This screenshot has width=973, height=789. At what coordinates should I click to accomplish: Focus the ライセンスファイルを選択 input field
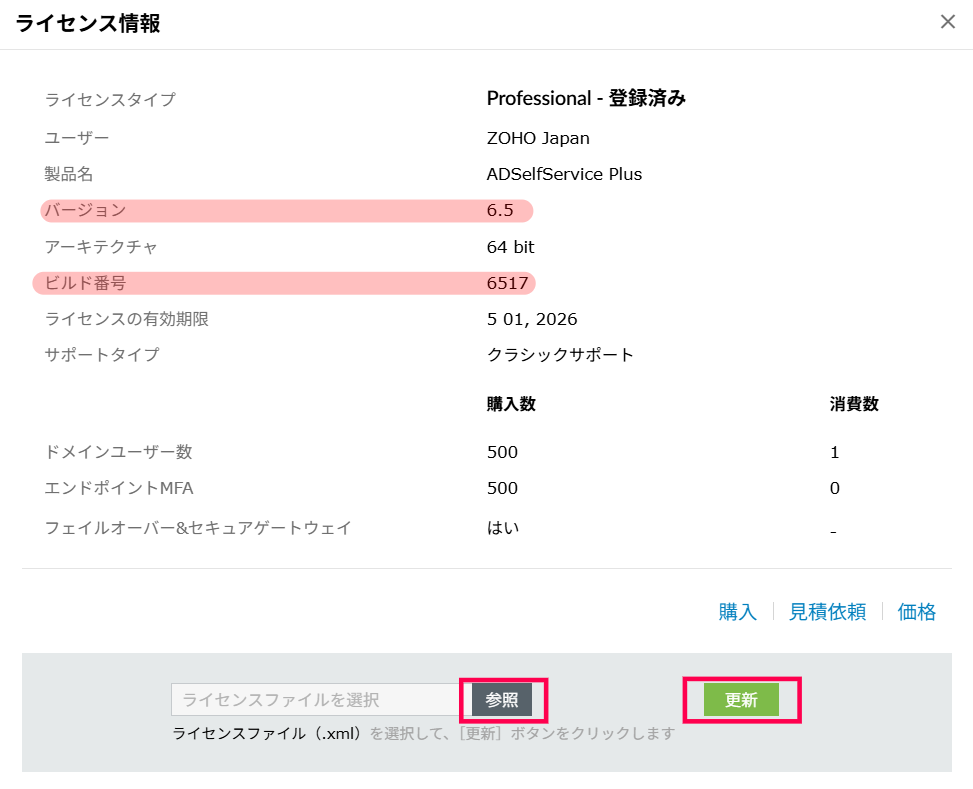[315, 700]
